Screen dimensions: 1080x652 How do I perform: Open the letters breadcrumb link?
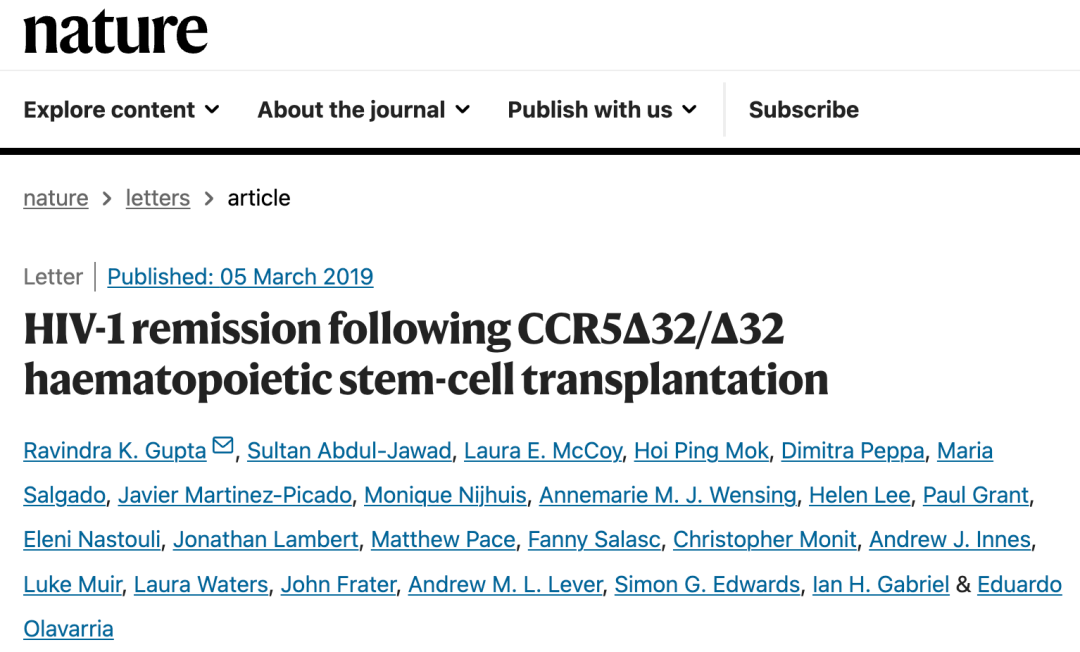click(158, 198)
